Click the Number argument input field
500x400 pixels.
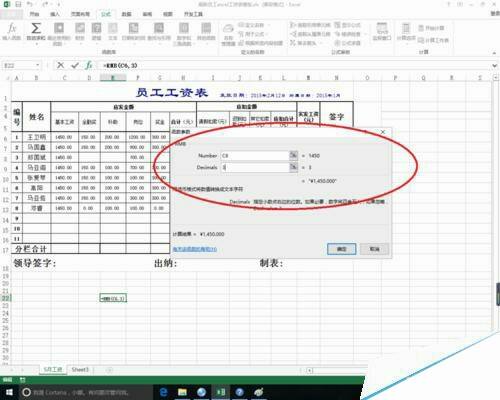click(x=255, y=155)
